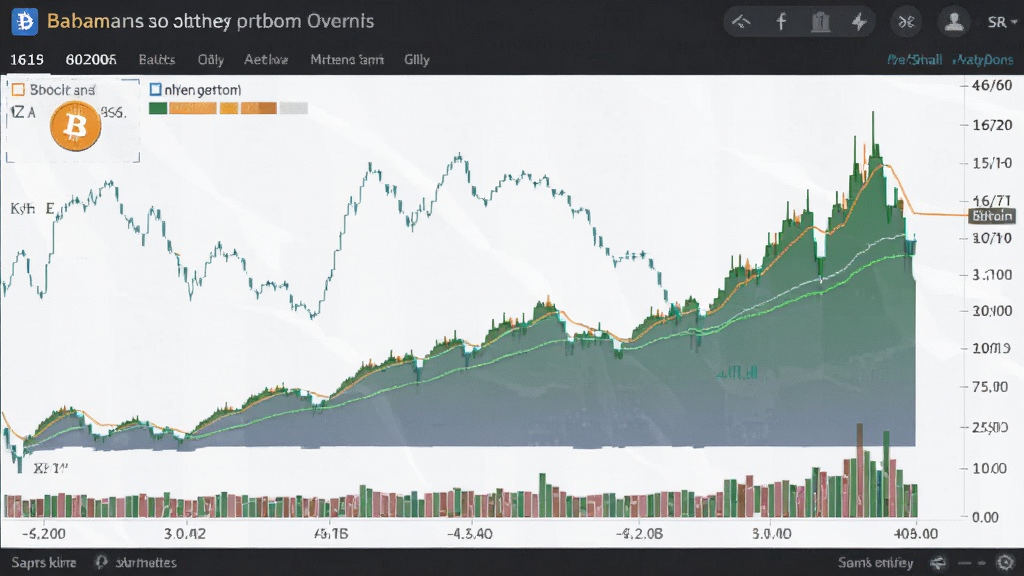Click the 'Saprs kirre' footer label
This screenshot has width=1024, height=576.
point(44,562)
